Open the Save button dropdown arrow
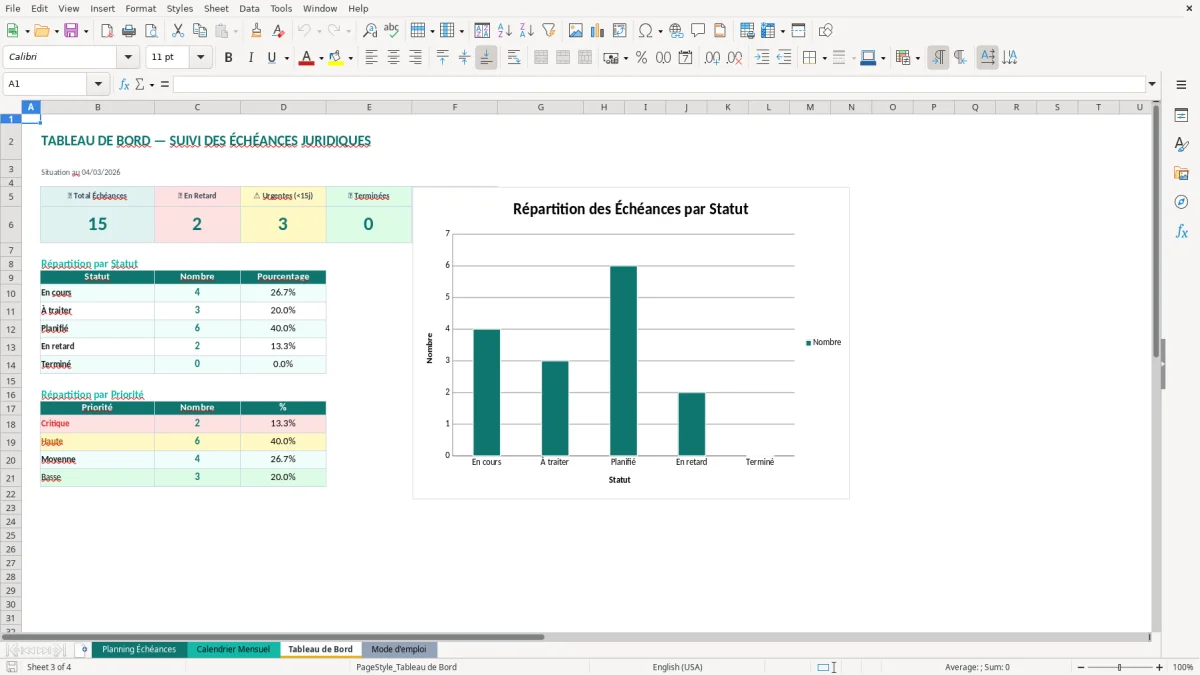Image resolution: width=1200 pixels, height=675 pixels. (85, 31)
